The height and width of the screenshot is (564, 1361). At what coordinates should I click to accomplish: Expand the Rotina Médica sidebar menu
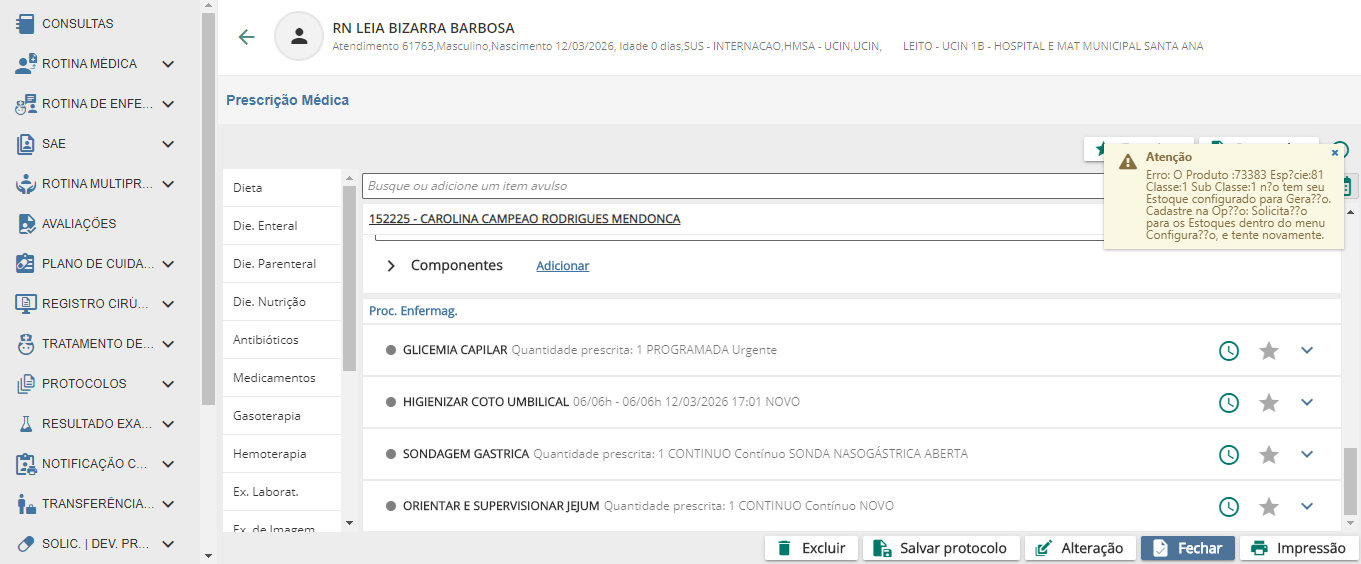tap(168, 64)
